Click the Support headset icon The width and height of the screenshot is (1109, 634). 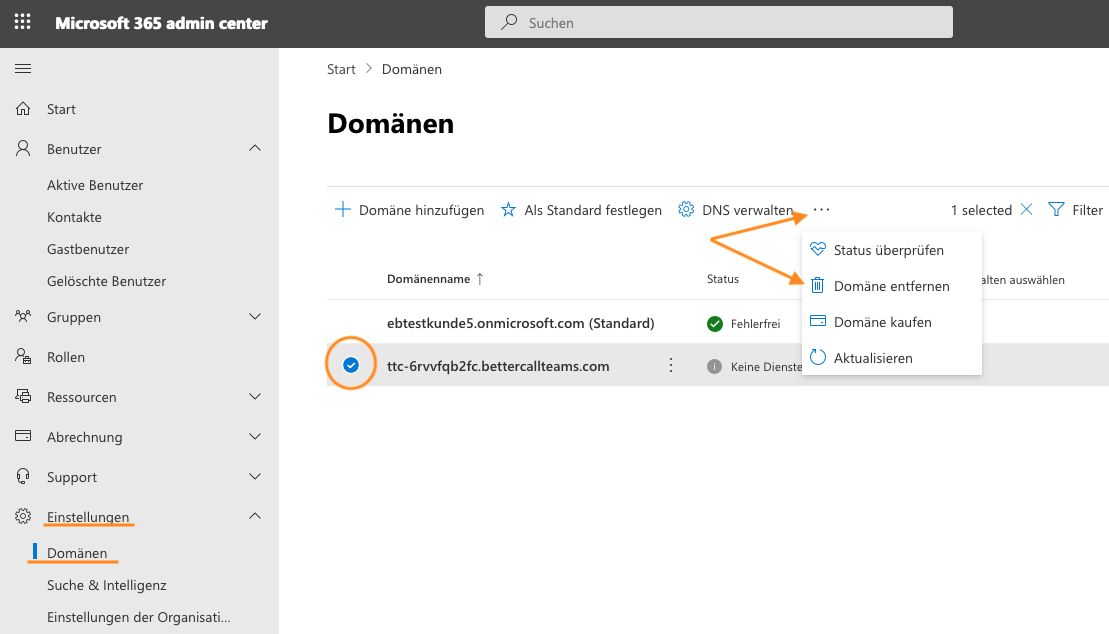tap(23, 476)
